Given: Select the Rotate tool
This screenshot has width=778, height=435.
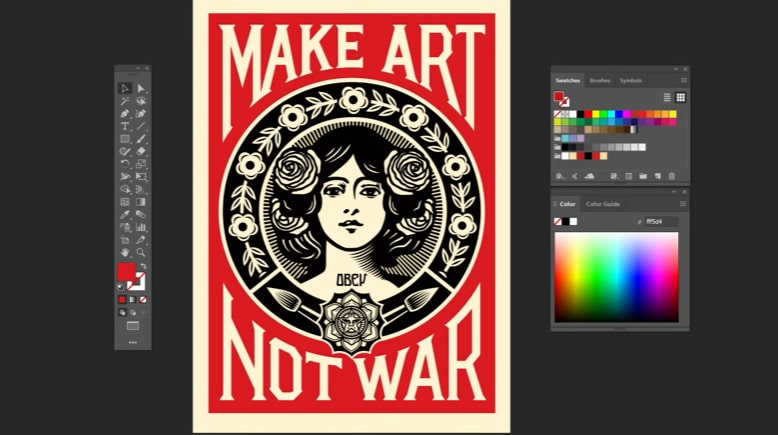Looking at the screenshot, I should [x=125, y=164].
